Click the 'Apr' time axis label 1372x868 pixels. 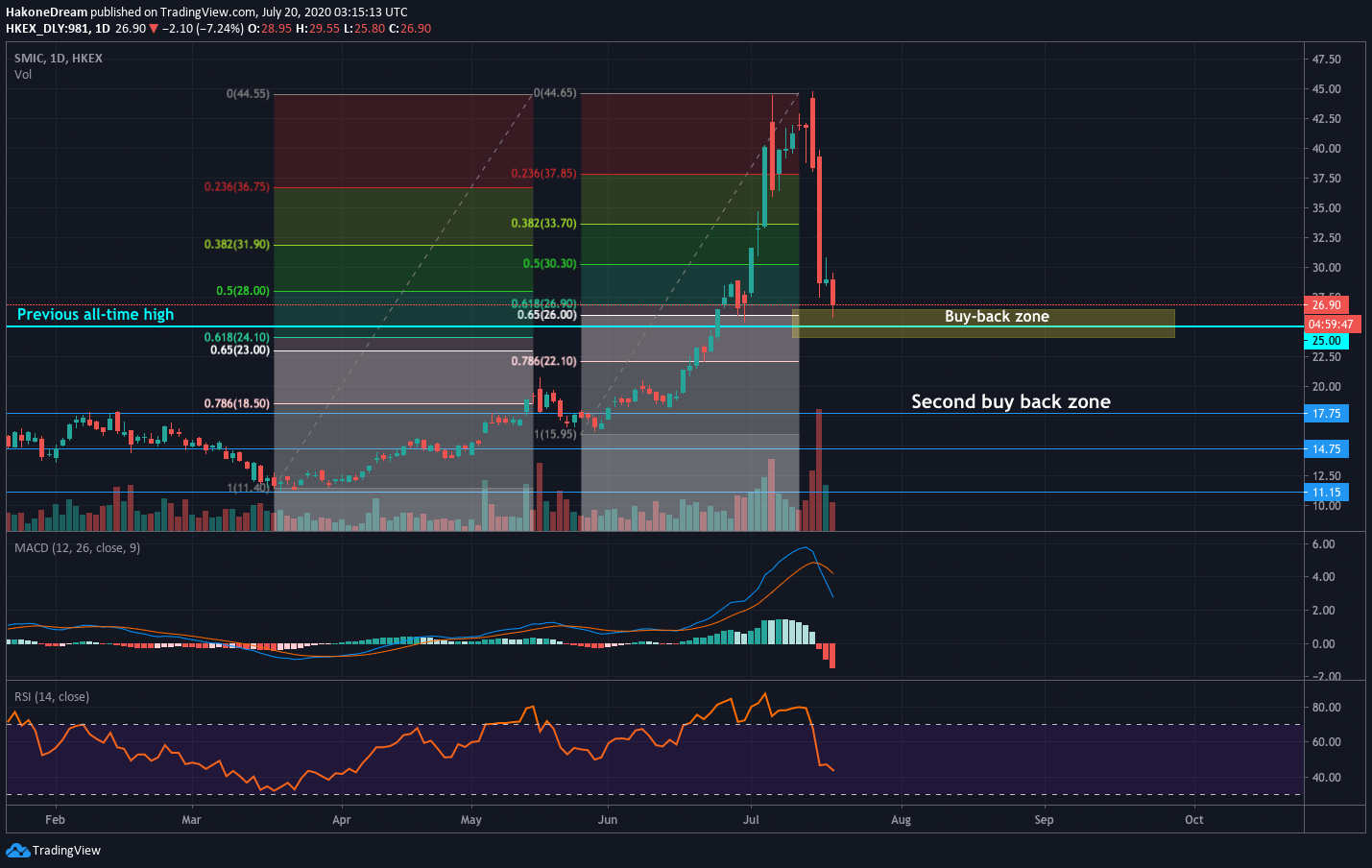point(341,820)
